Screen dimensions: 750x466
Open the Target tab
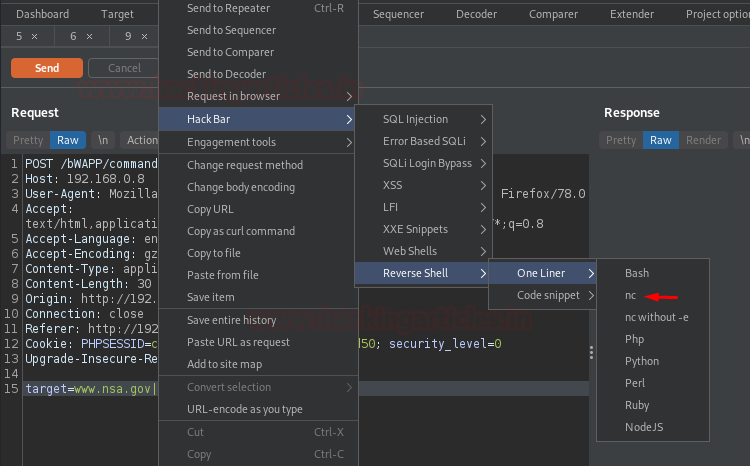tap(117, 14)
